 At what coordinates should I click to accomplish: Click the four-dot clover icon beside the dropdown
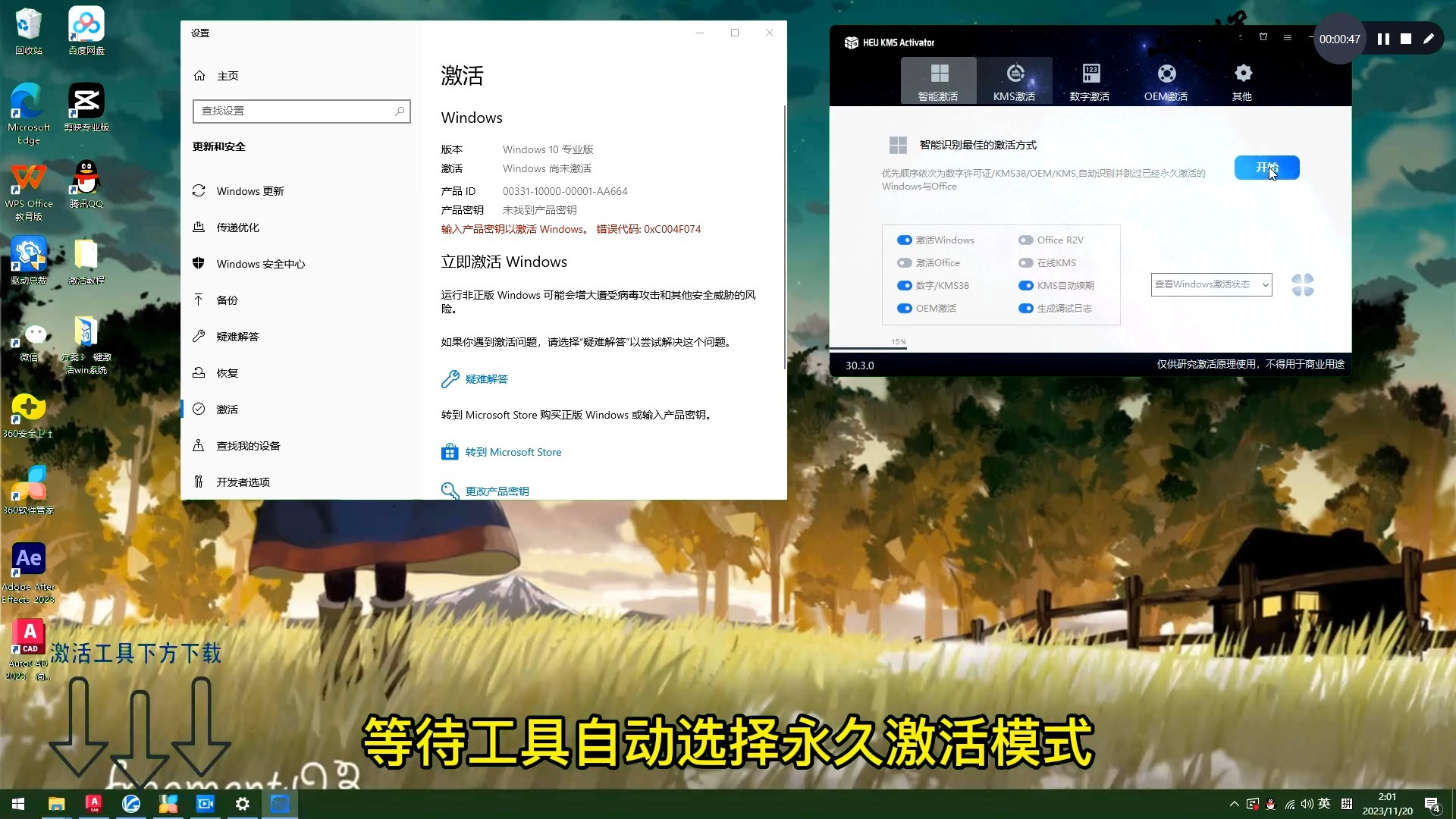click(1303, 285)
